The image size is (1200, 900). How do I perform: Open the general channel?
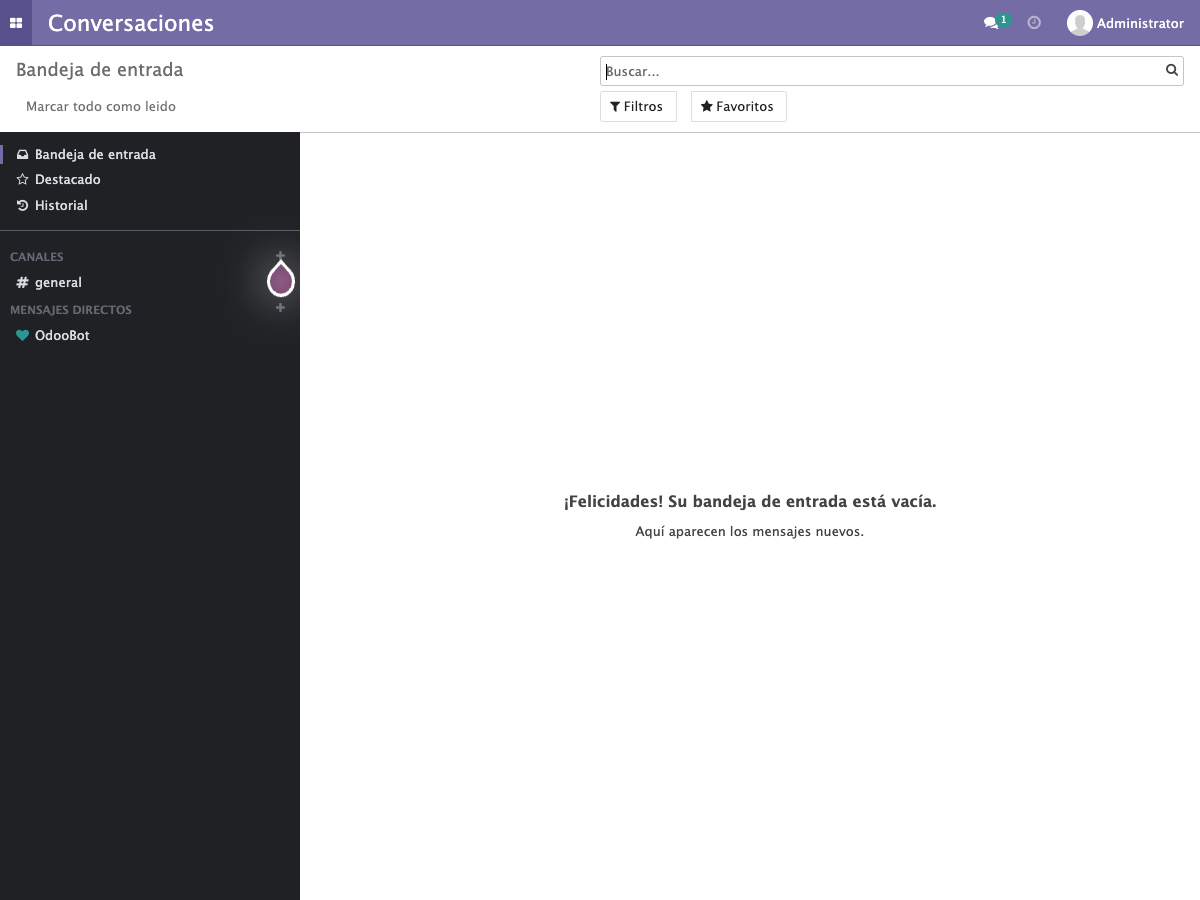click(150, 283)
